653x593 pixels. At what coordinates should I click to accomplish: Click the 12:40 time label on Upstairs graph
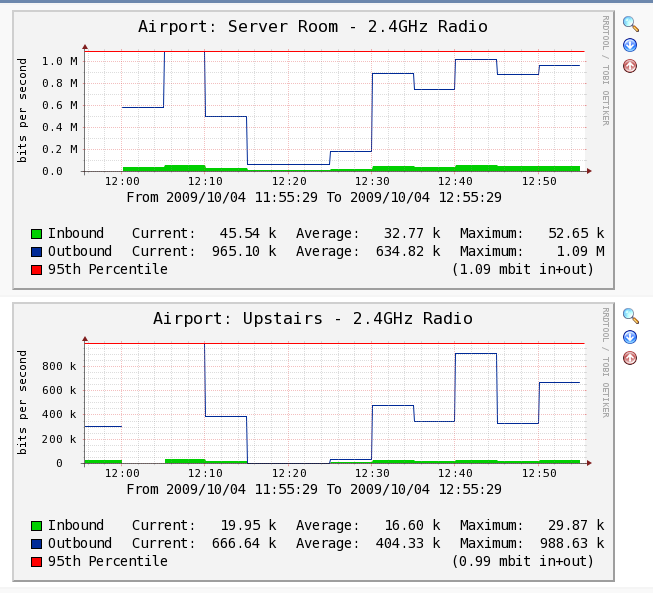[x=455, y=473]
